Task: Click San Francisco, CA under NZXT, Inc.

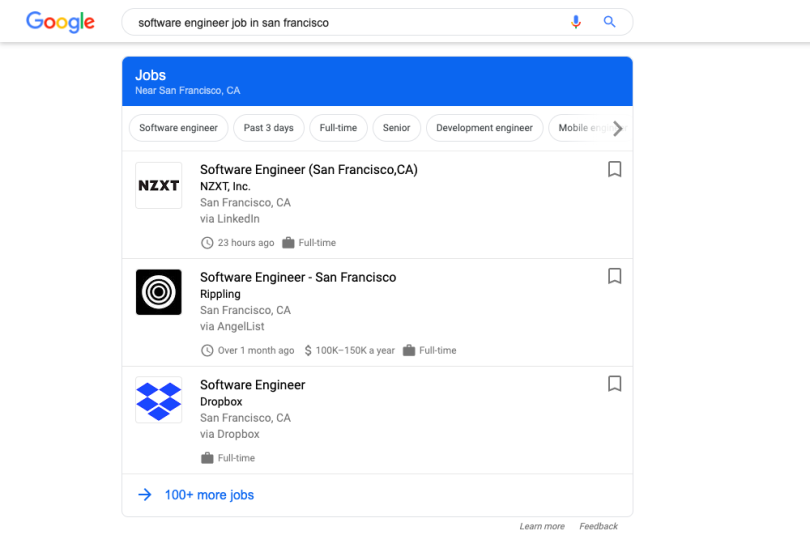Action: pyautogui.click(x=245, y=202)
